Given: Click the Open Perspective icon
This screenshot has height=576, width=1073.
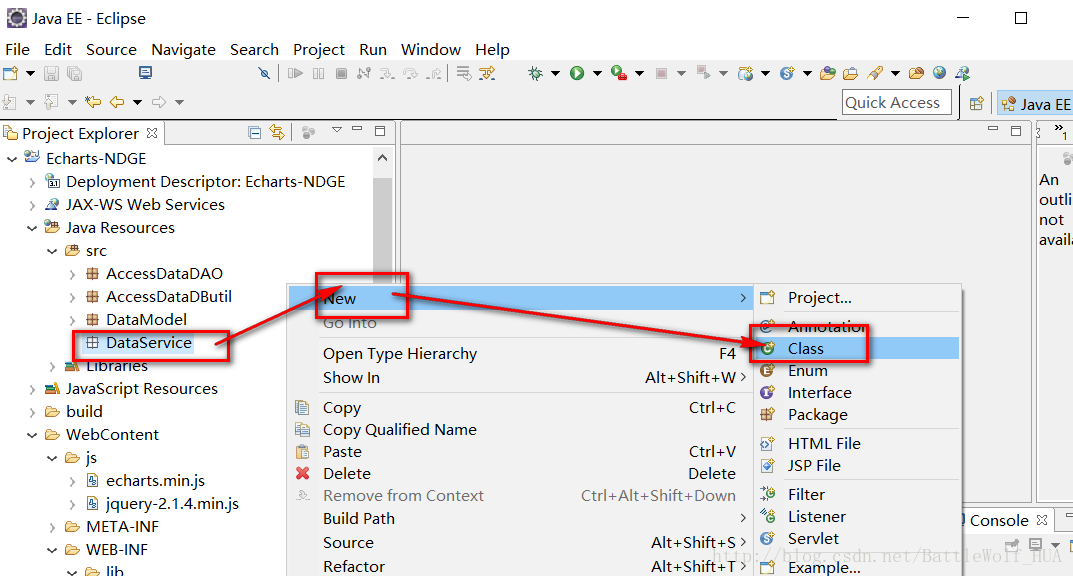Looking at the screenshot, I should (x=977, y=103).
